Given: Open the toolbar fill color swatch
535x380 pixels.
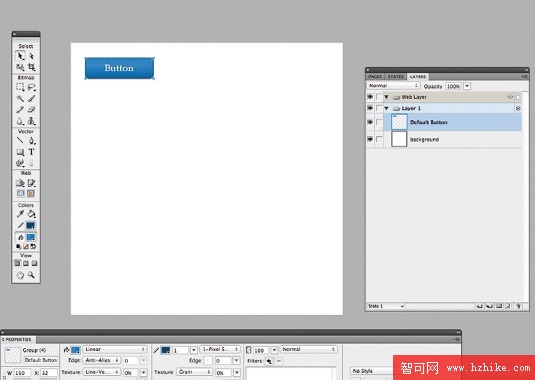Looking at the screenshot, I should coord(31,237).
